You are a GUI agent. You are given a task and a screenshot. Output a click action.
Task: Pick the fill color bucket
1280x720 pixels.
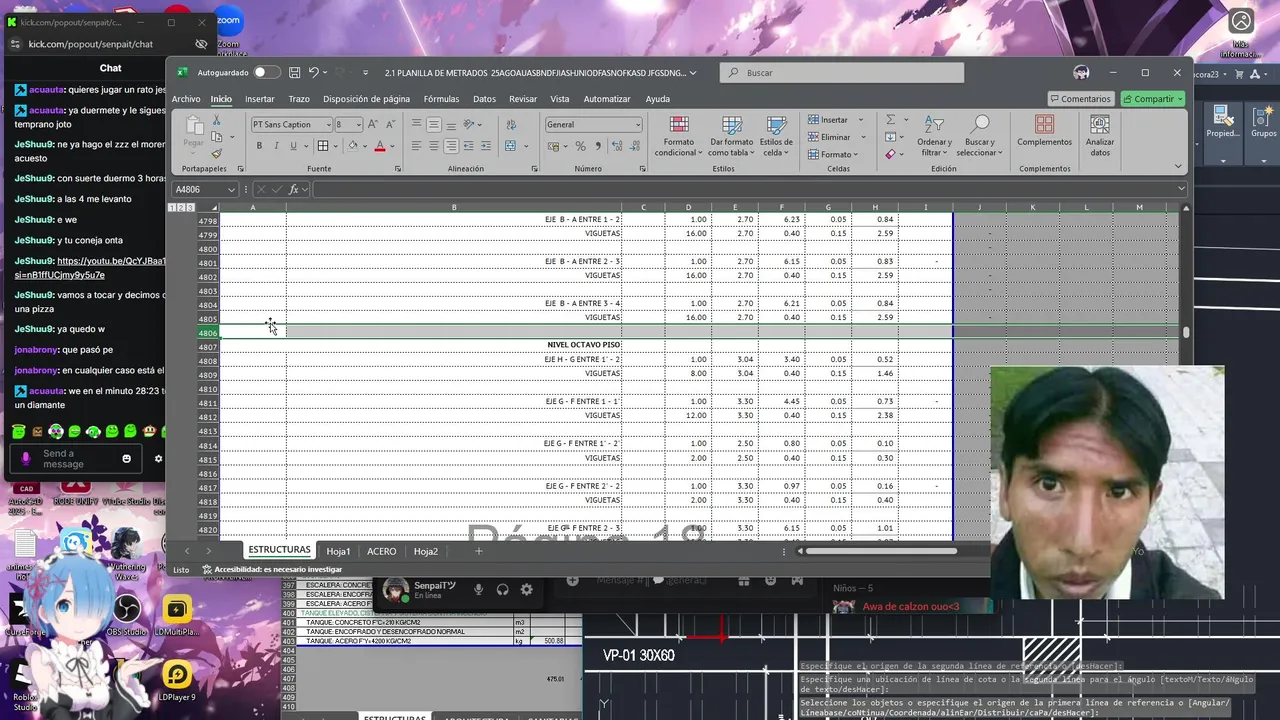(352, 146)
